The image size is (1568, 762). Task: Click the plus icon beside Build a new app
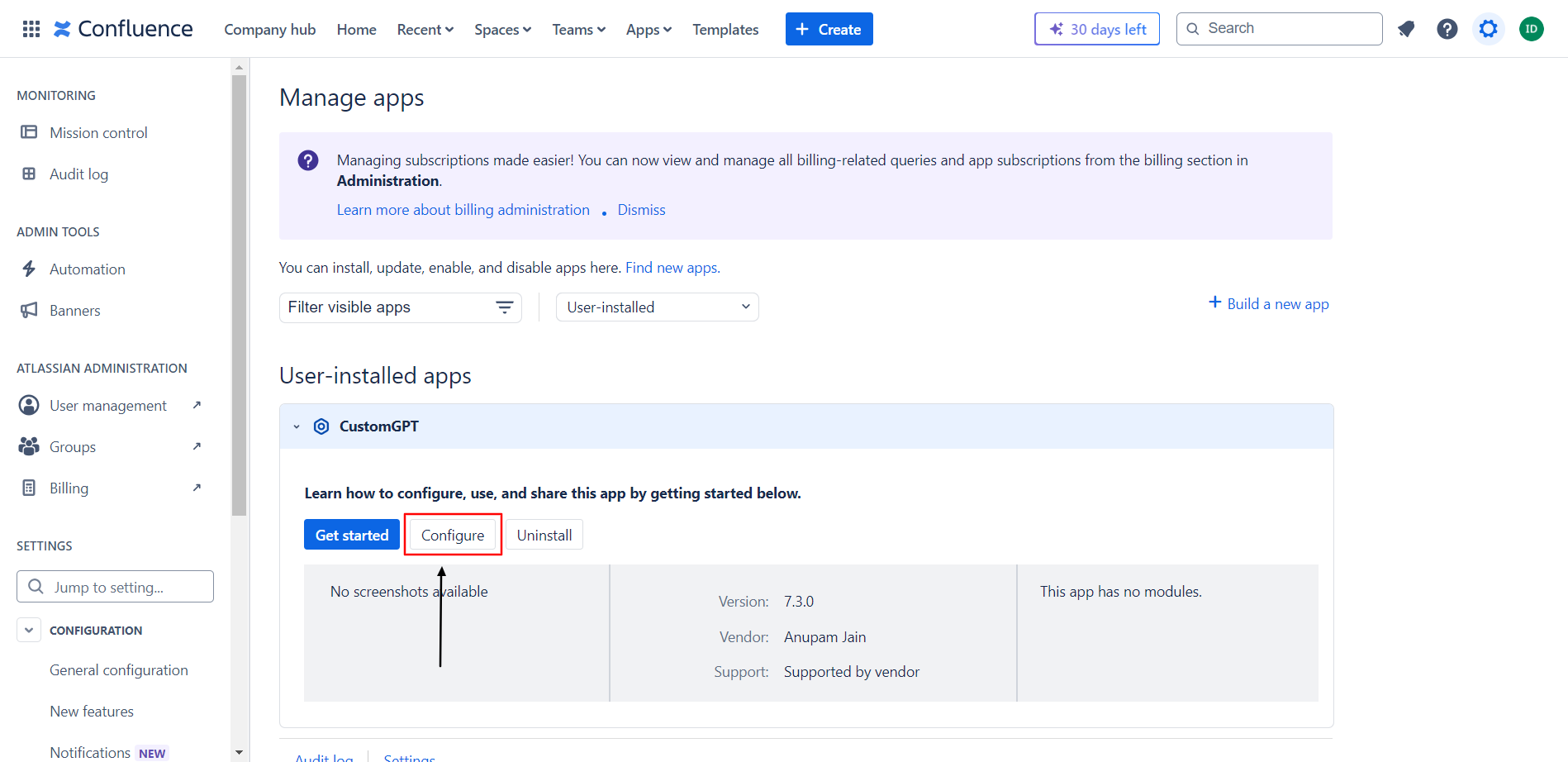[x=1215, y=302]
